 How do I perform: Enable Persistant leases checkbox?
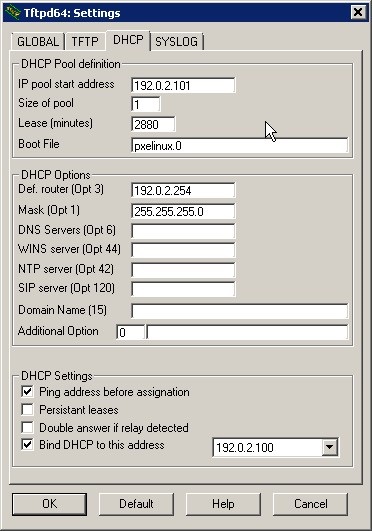tap(27, 409)
